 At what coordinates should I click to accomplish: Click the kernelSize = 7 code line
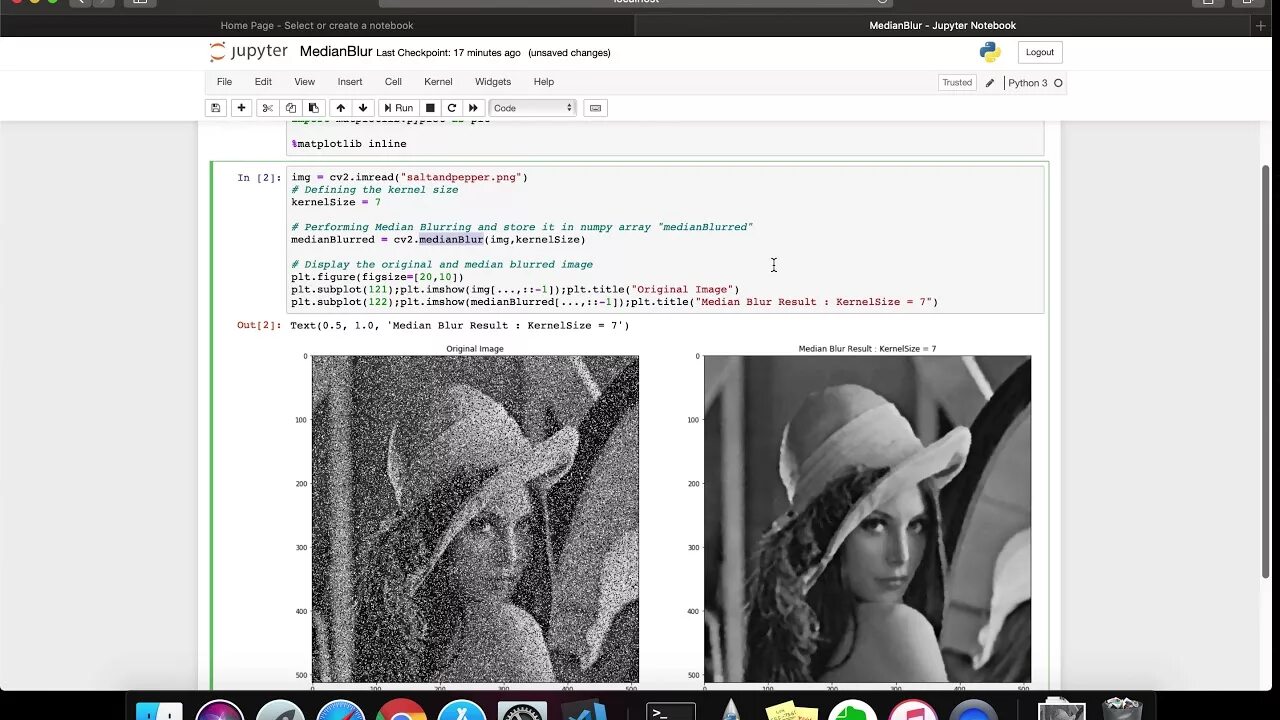coord(336,202)
